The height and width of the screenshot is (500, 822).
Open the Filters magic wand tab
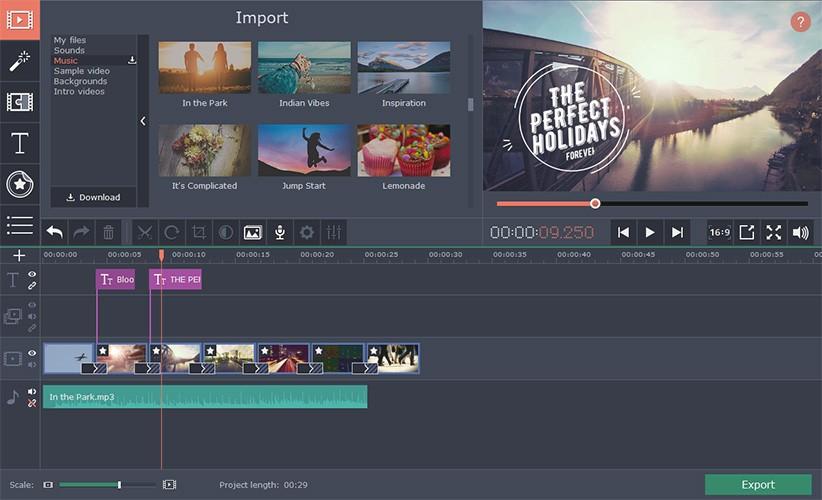pyautogui.click(x=19, y=62)
